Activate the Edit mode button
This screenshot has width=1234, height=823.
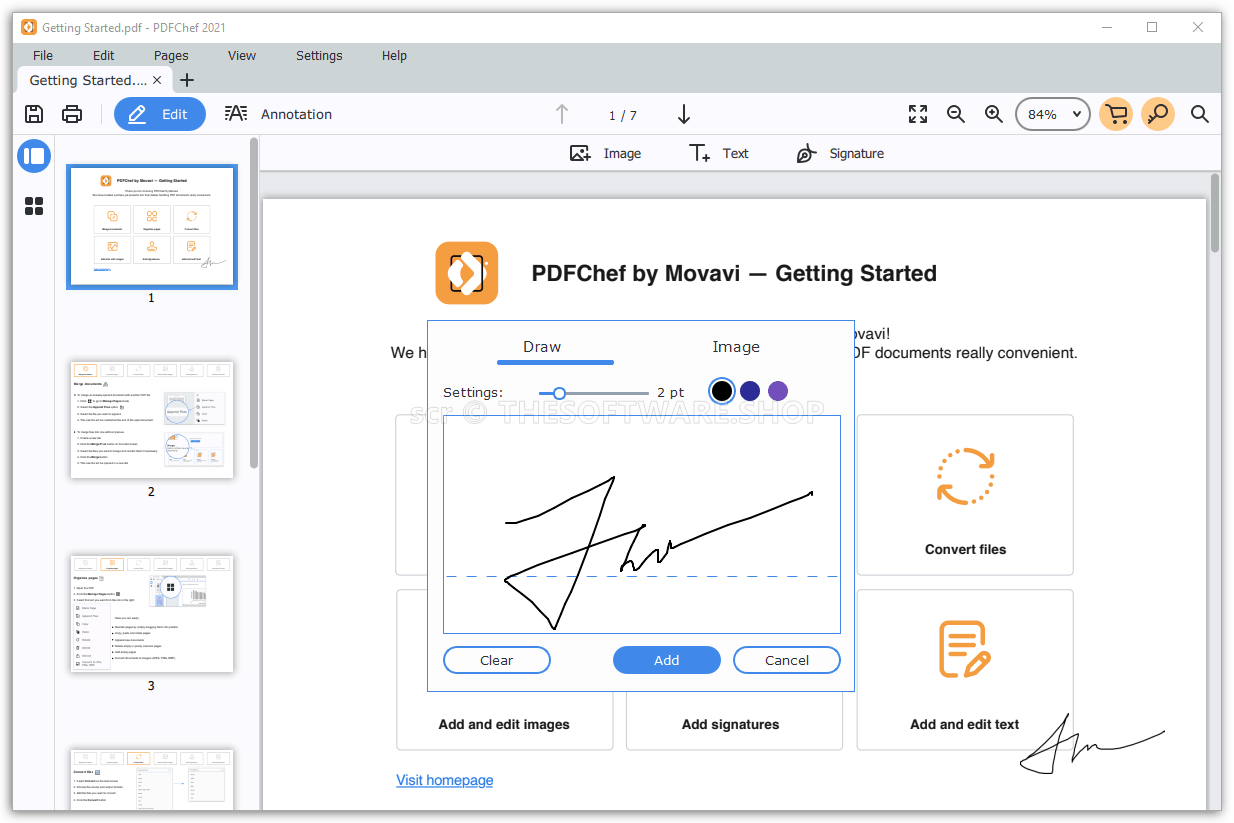point(160,114)
